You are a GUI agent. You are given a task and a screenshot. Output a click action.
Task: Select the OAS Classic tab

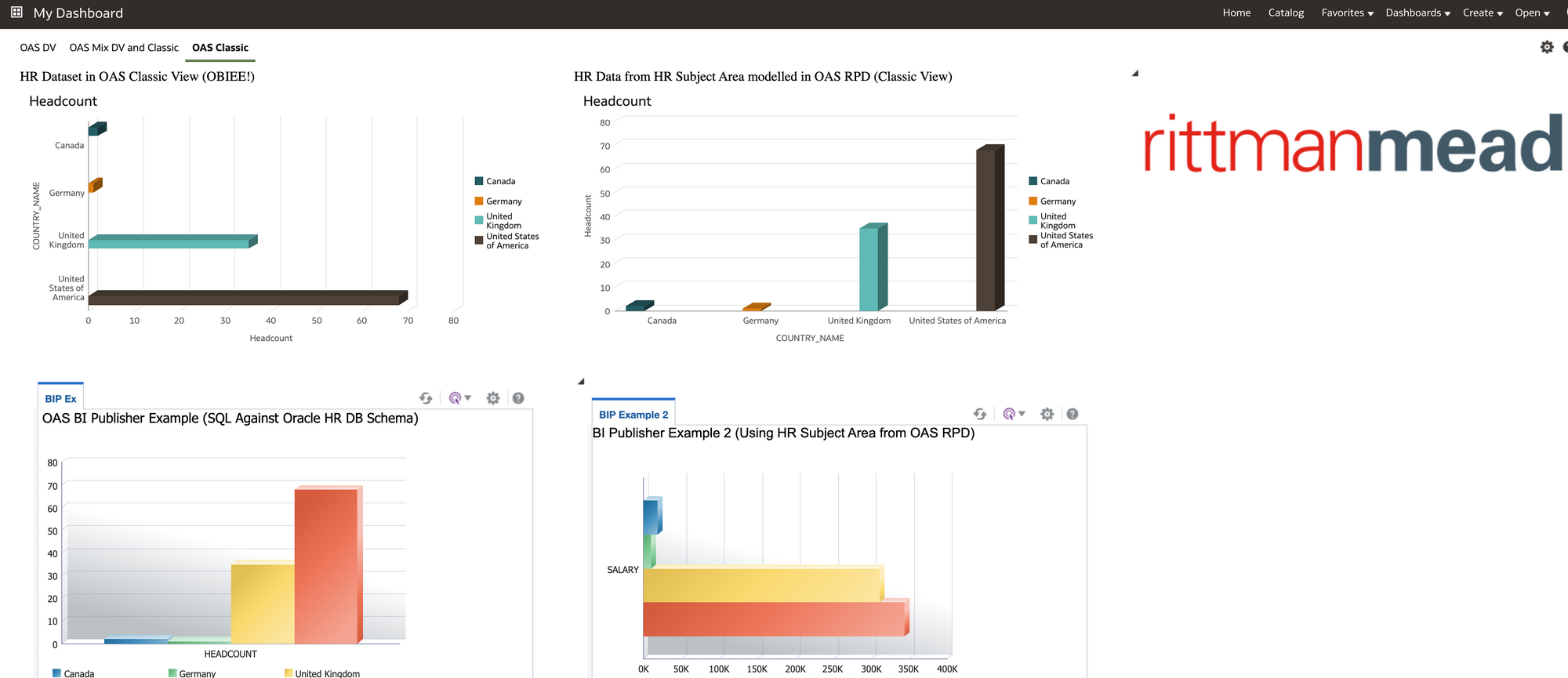[220, 48]
